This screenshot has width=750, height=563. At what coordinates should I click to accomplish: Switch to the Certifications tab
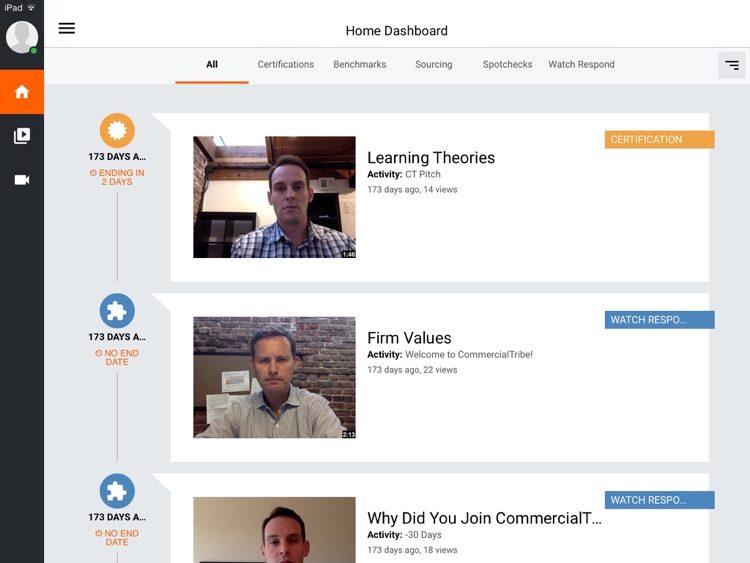click(286, 65)
